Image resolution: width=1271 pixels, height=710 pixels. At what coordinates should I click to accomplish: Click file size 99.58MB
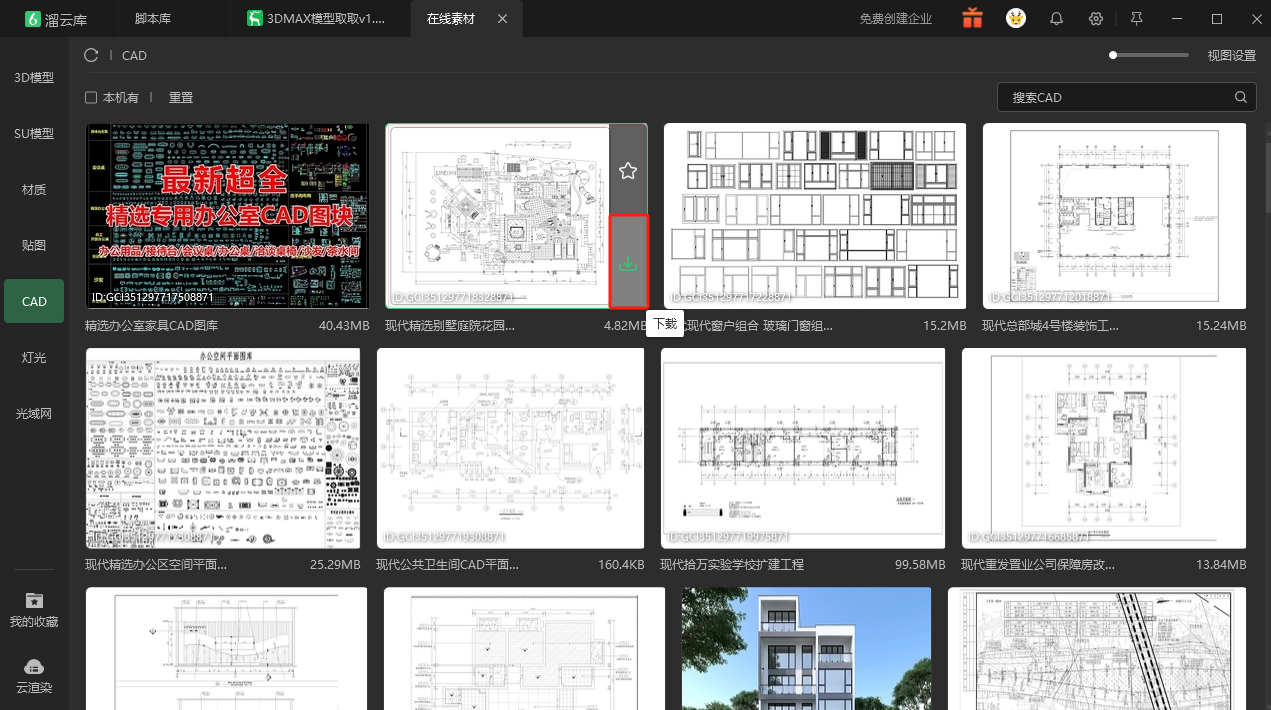(920, 565)
